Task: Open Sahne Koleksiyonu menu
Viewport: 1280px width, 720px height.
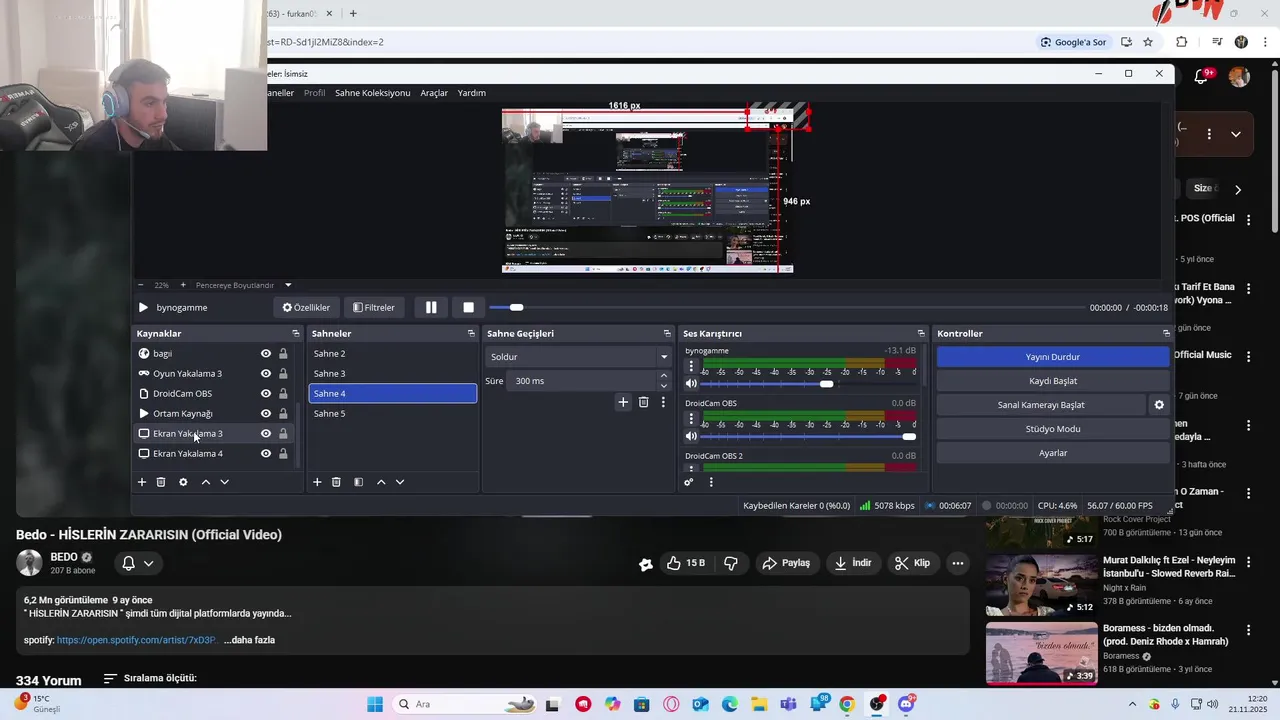Action: coord(372,93)
